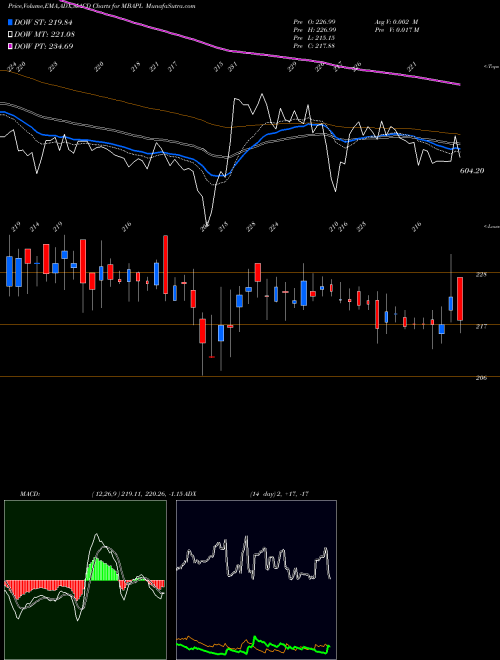Click the thick green line in ADX panel

point(254,647)
